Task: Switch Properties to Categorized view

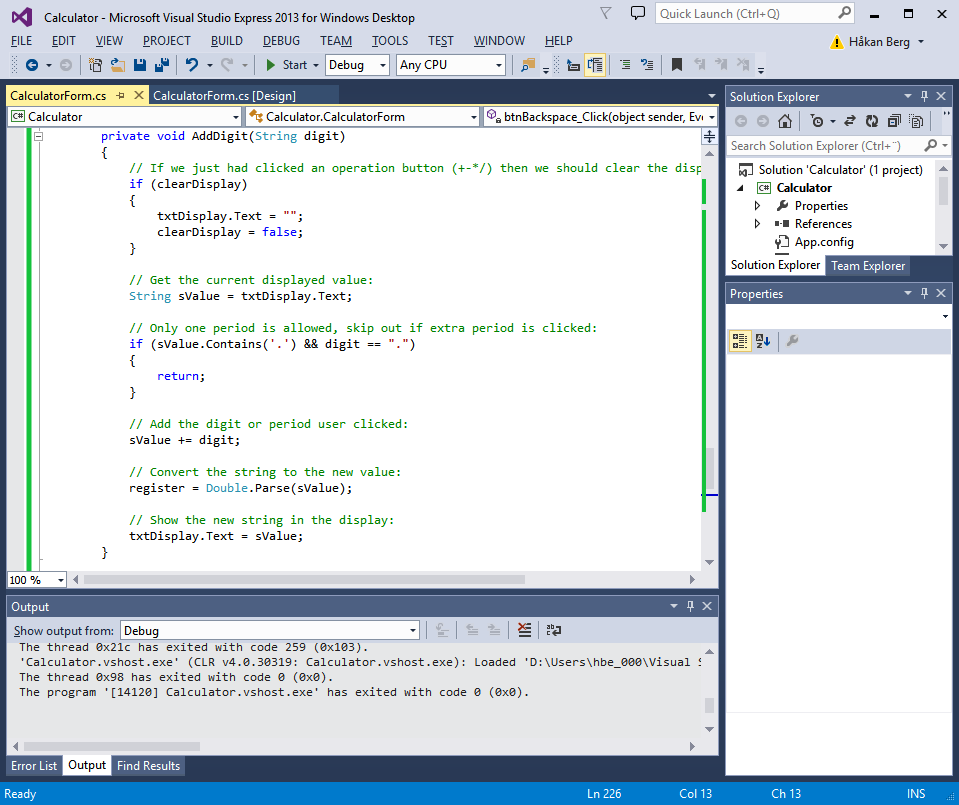Action: (740, 341)
